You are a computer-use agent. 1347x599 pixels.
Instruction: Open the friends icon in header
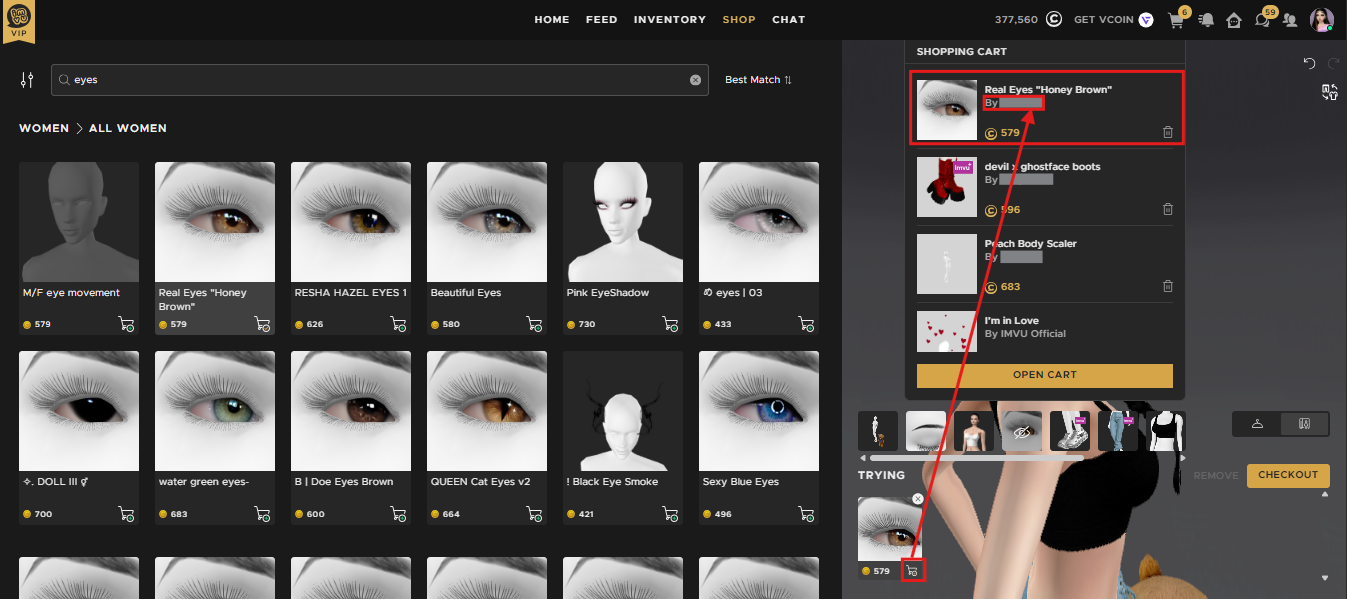[1290, 20]
